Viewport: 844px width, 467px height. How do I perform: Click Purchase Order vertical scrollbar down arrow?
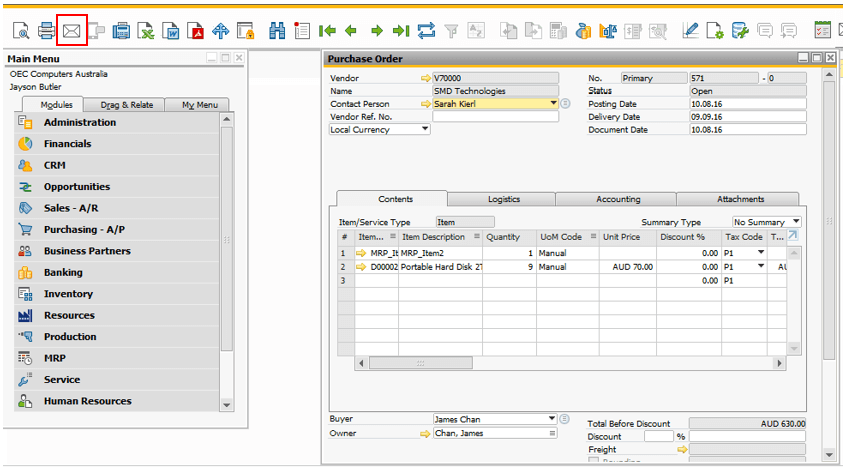coord(829,455)
